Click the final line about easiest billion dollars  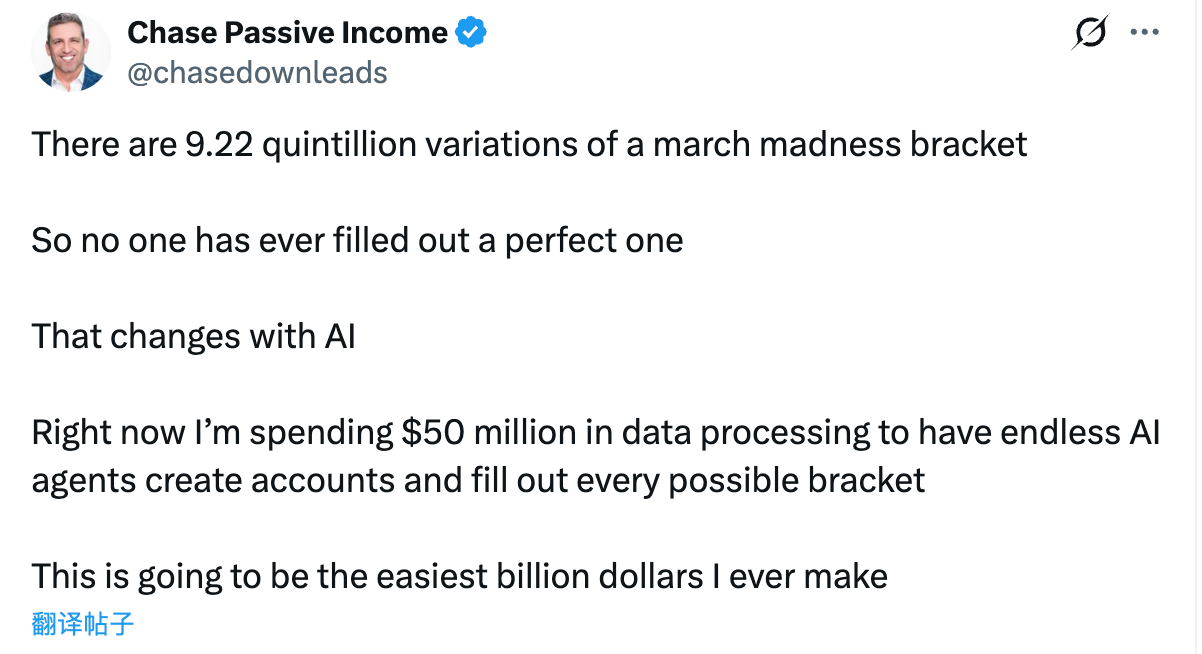pyautogui.click(x=459, y=576)
